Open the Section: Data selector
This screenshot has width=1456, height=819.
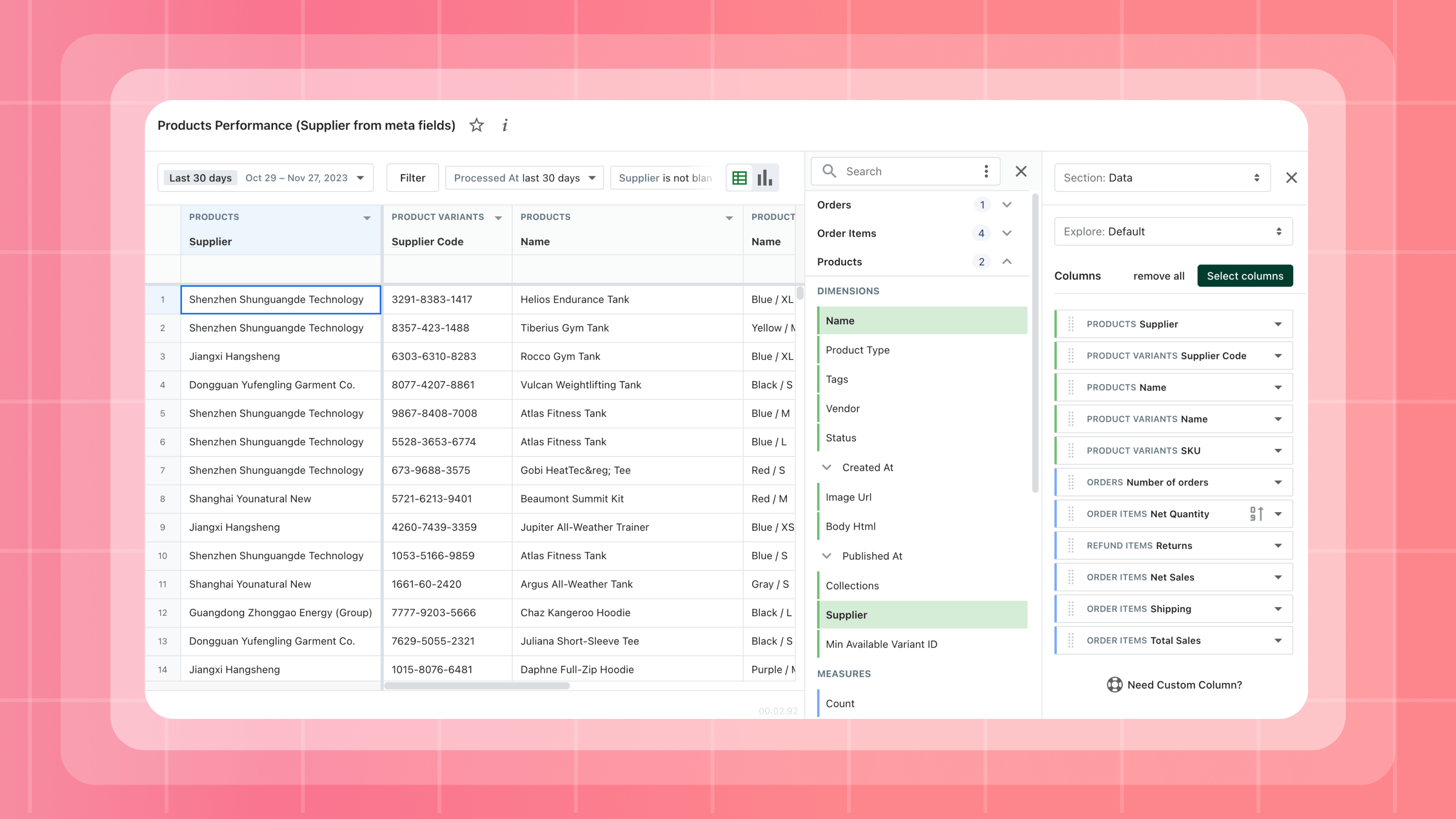1162,177
